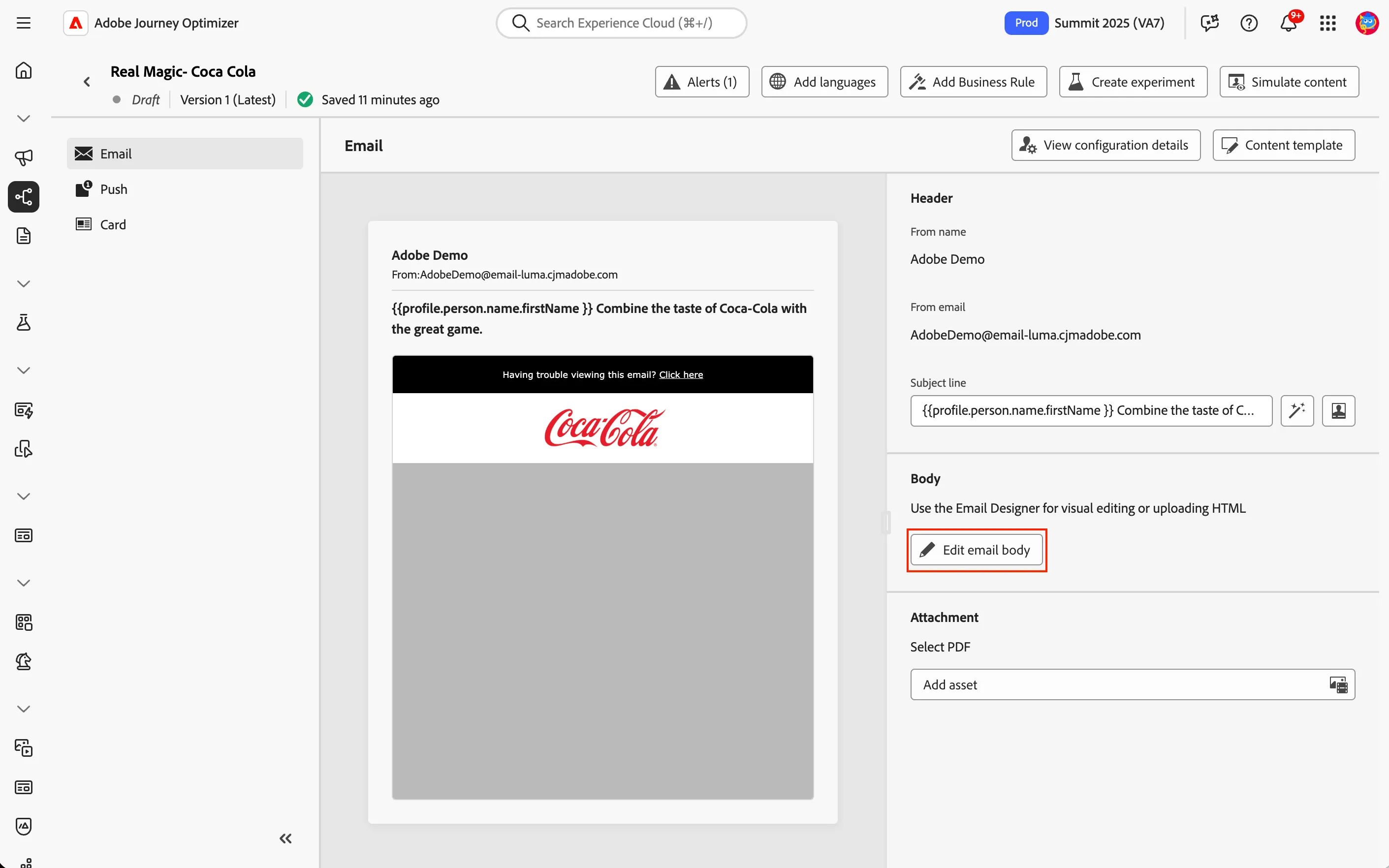
Task: Expand the sidebar section chevron below Home
Action: pyautogui.click(x=24, y=118)
